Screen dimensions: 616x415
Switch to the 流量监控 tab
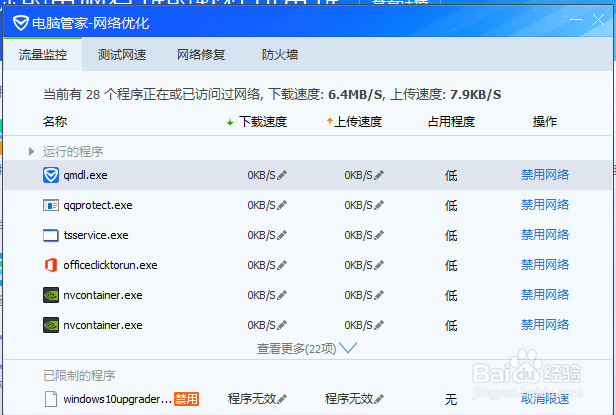42,55
